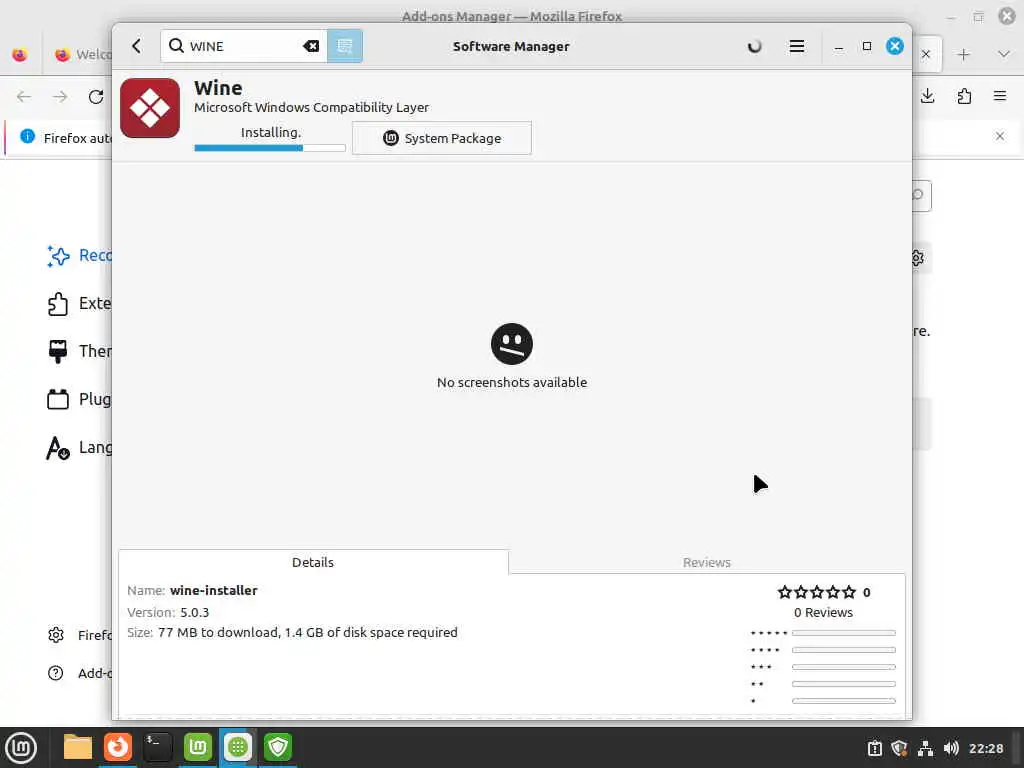Click the version 5.0.3 text
This screenshot has width=1024, height=768.
pyautogui.click(x=195, y=613)
